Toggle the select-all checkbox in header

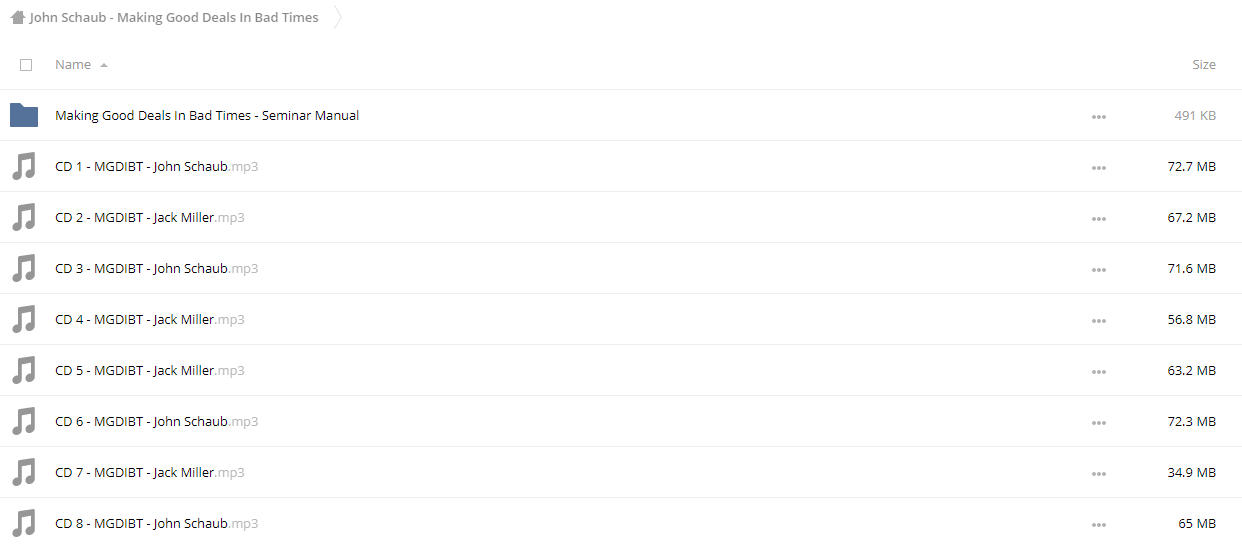pos(26,65)
